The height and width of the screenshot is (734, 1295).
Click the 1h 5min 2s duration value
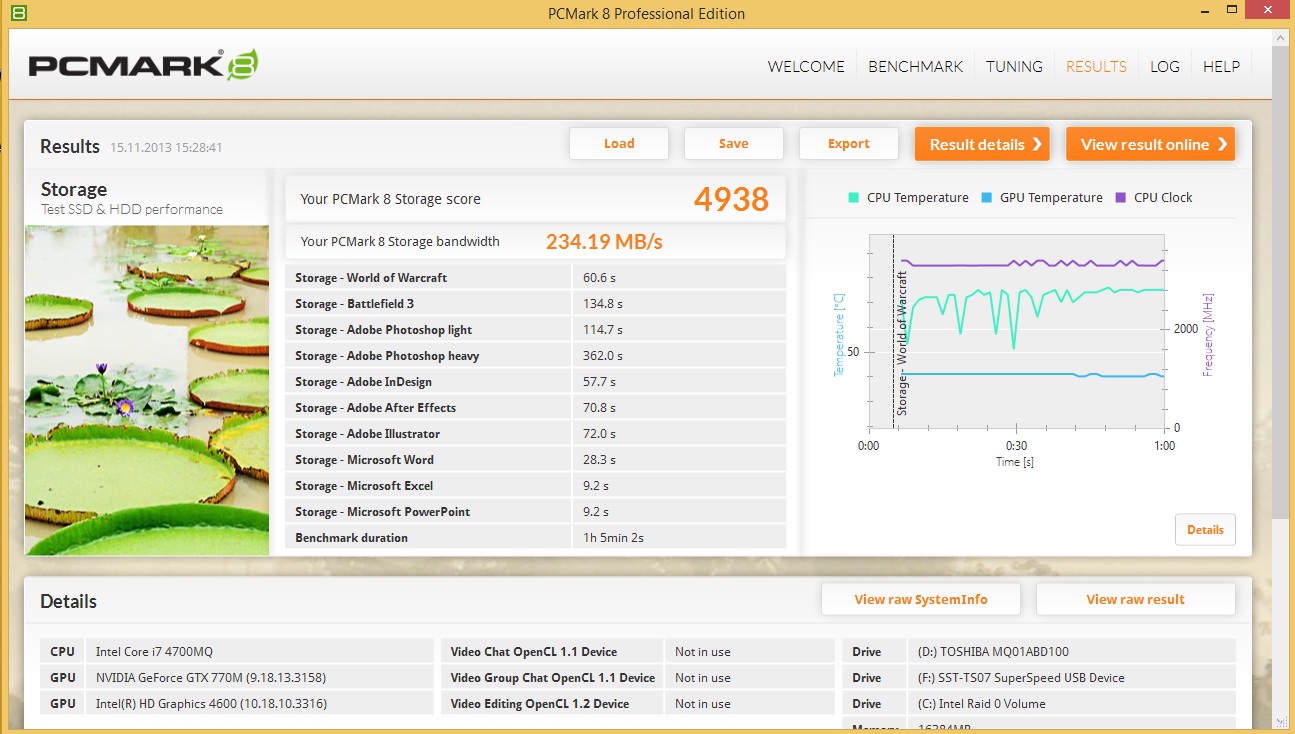point(613,538)
